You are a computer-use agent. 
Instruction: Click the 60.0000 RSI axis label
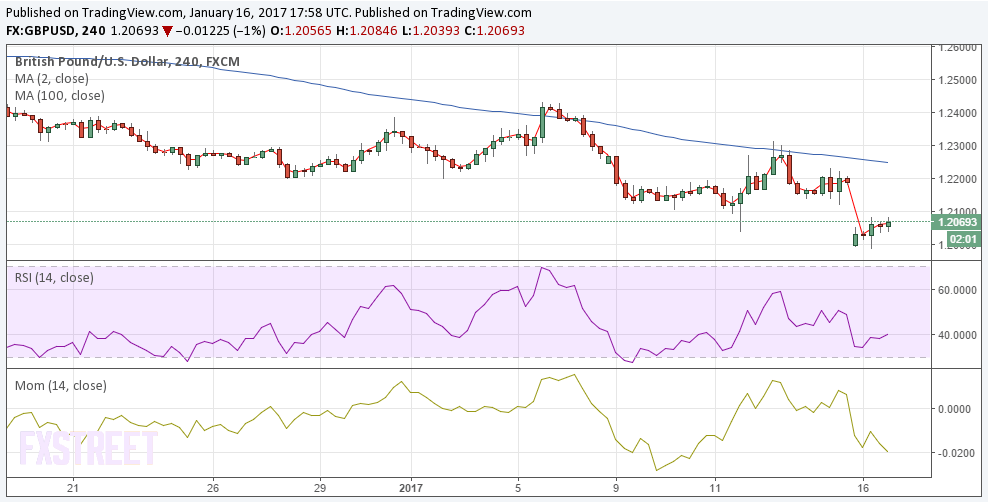click(x=958, y=290)
